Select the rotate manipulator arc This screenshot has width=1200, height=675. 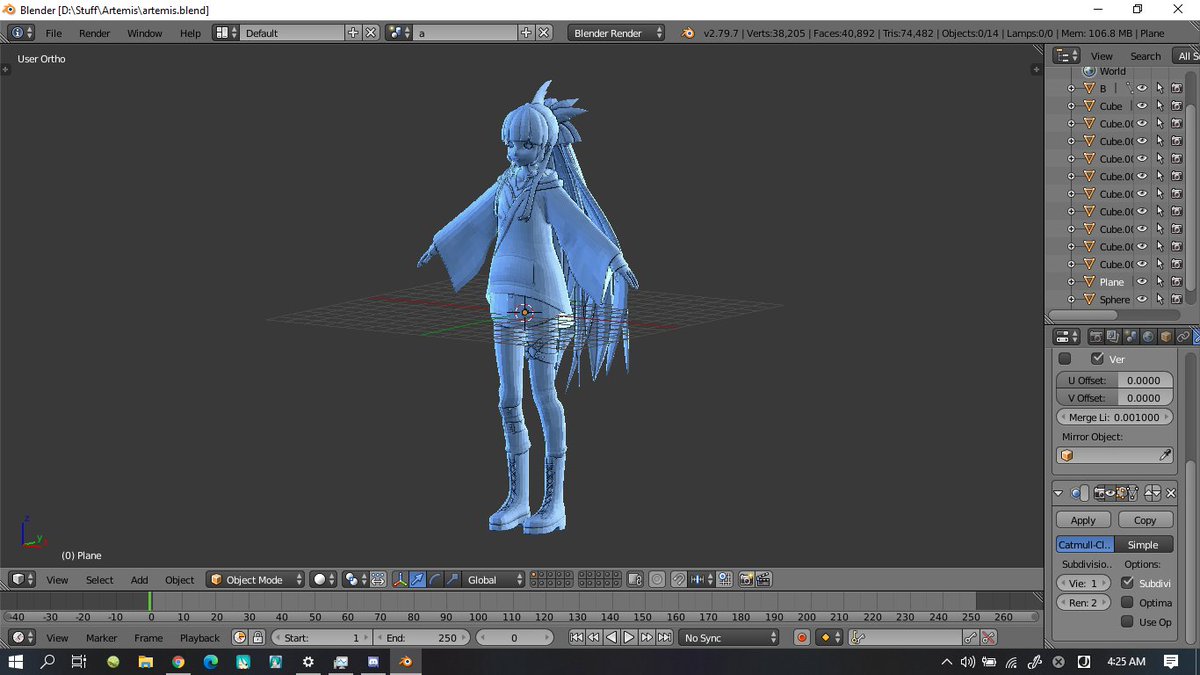(435, 580)
